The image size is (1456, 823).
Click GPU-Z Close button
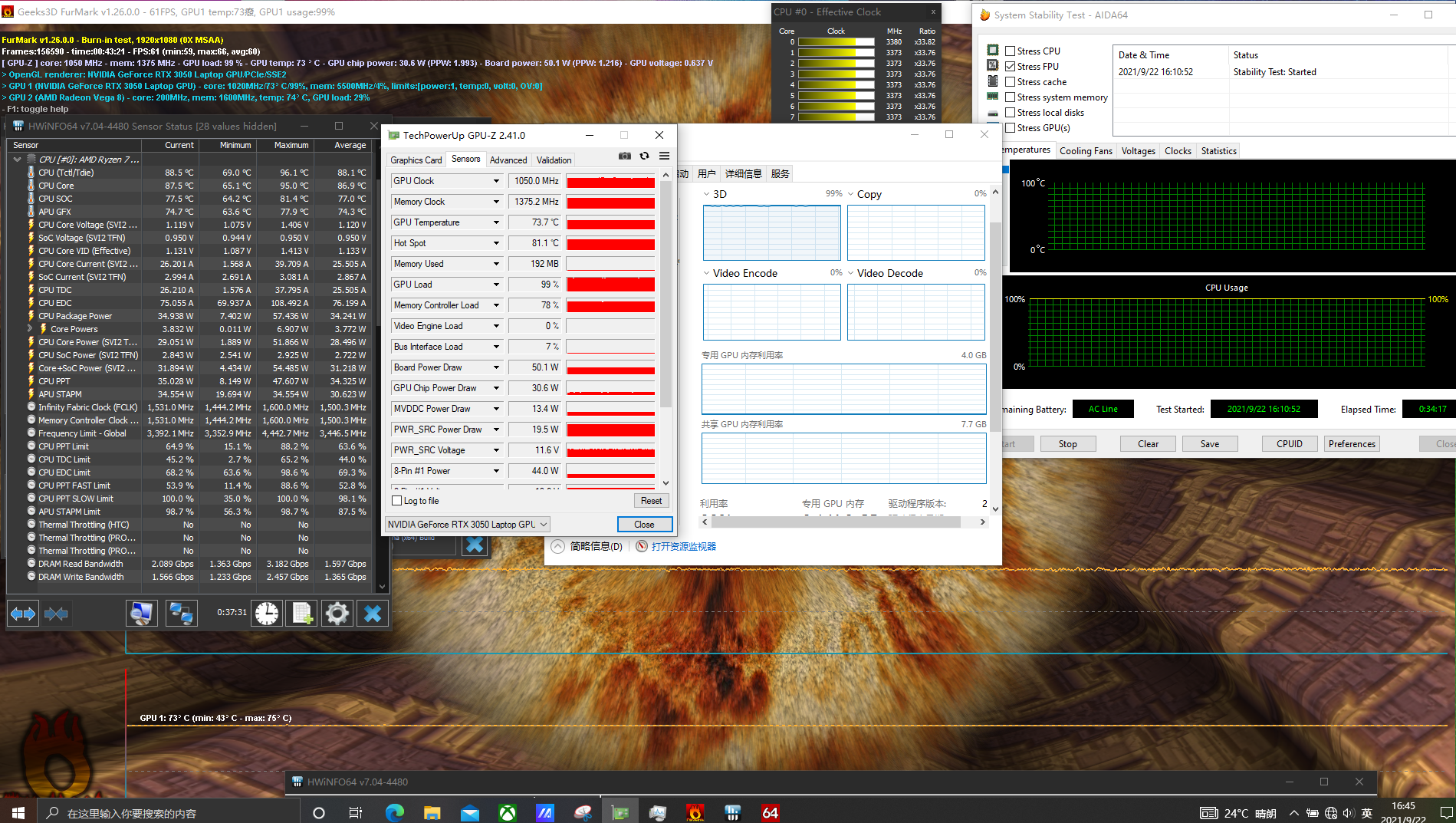(x=644, y=525)
